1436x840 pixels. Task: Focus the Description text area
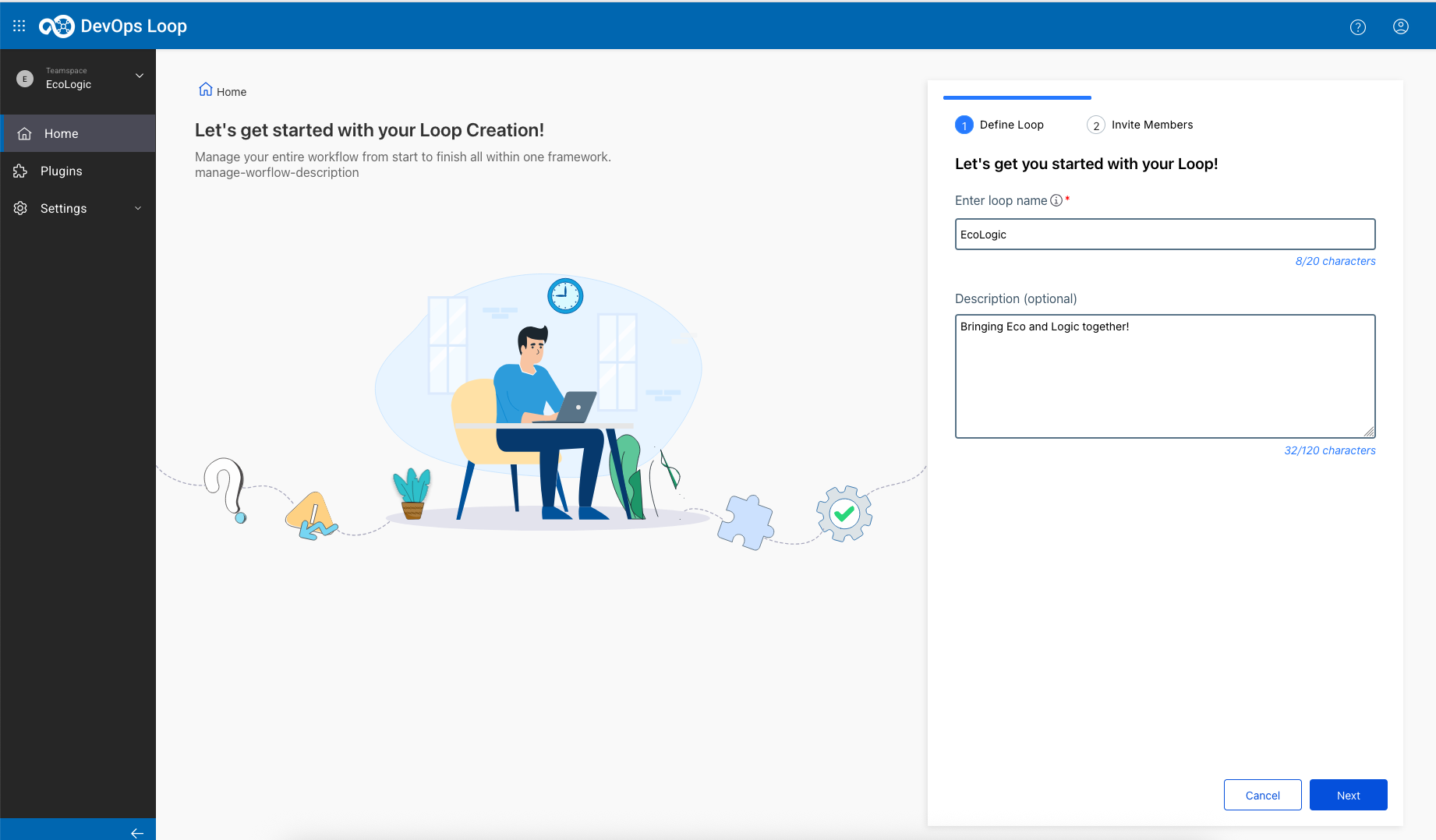1165,376
